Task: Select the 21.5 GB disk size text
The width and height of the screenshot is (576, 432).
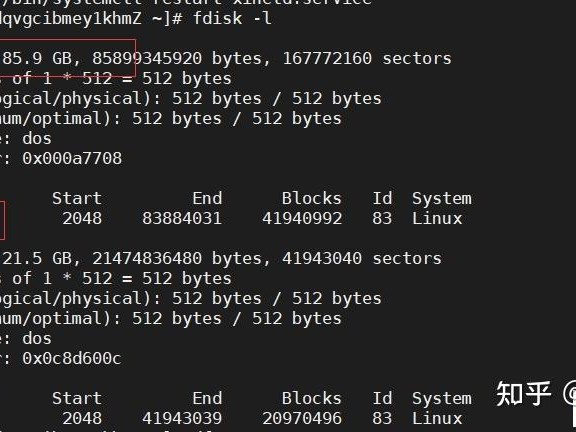Action: point(37,258)
